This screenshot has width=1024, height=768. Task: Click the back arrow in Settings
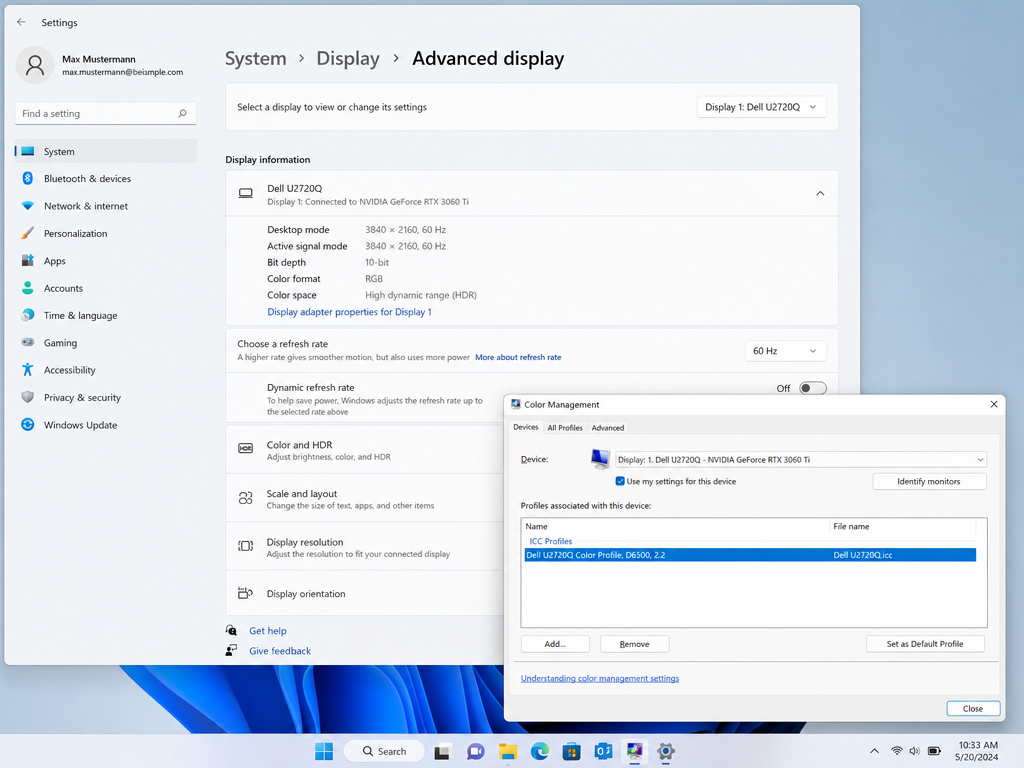(22, 22)
